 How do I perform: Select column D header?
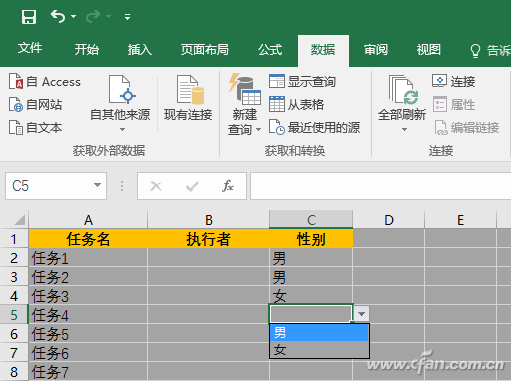pyautogui.click(x=389, y=220)
